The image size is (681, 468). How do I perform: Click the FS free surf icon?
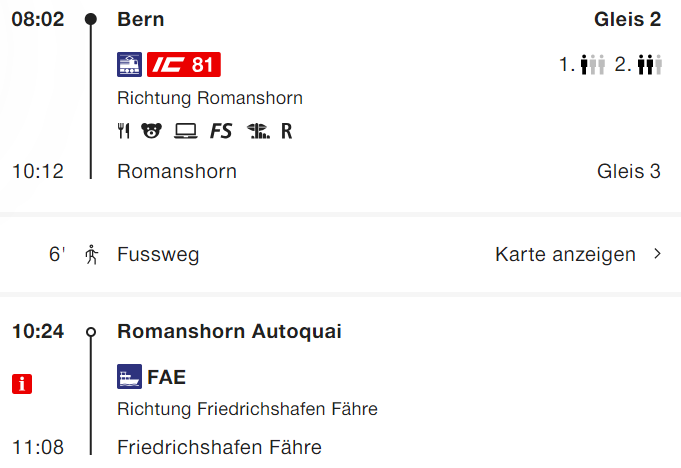[221, 131]
